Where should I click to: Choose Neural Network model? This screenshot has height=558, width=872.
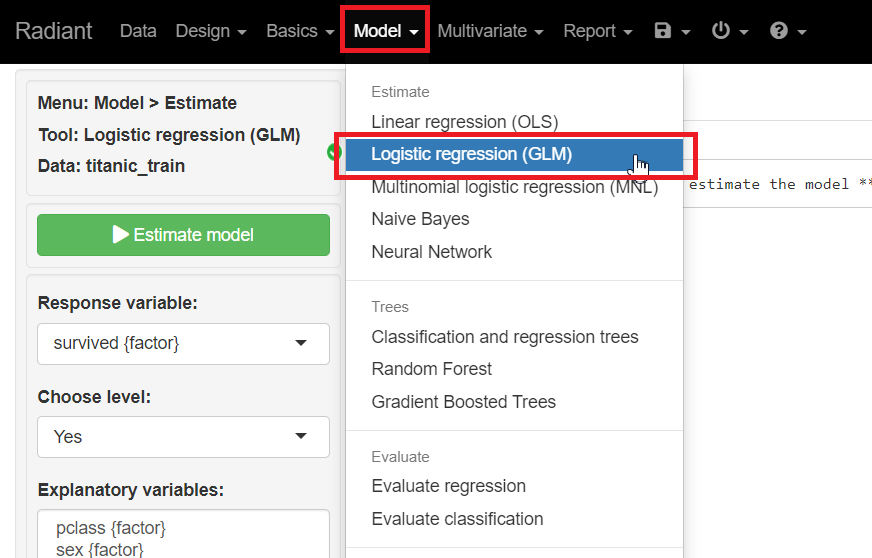[x=431, y=252]
